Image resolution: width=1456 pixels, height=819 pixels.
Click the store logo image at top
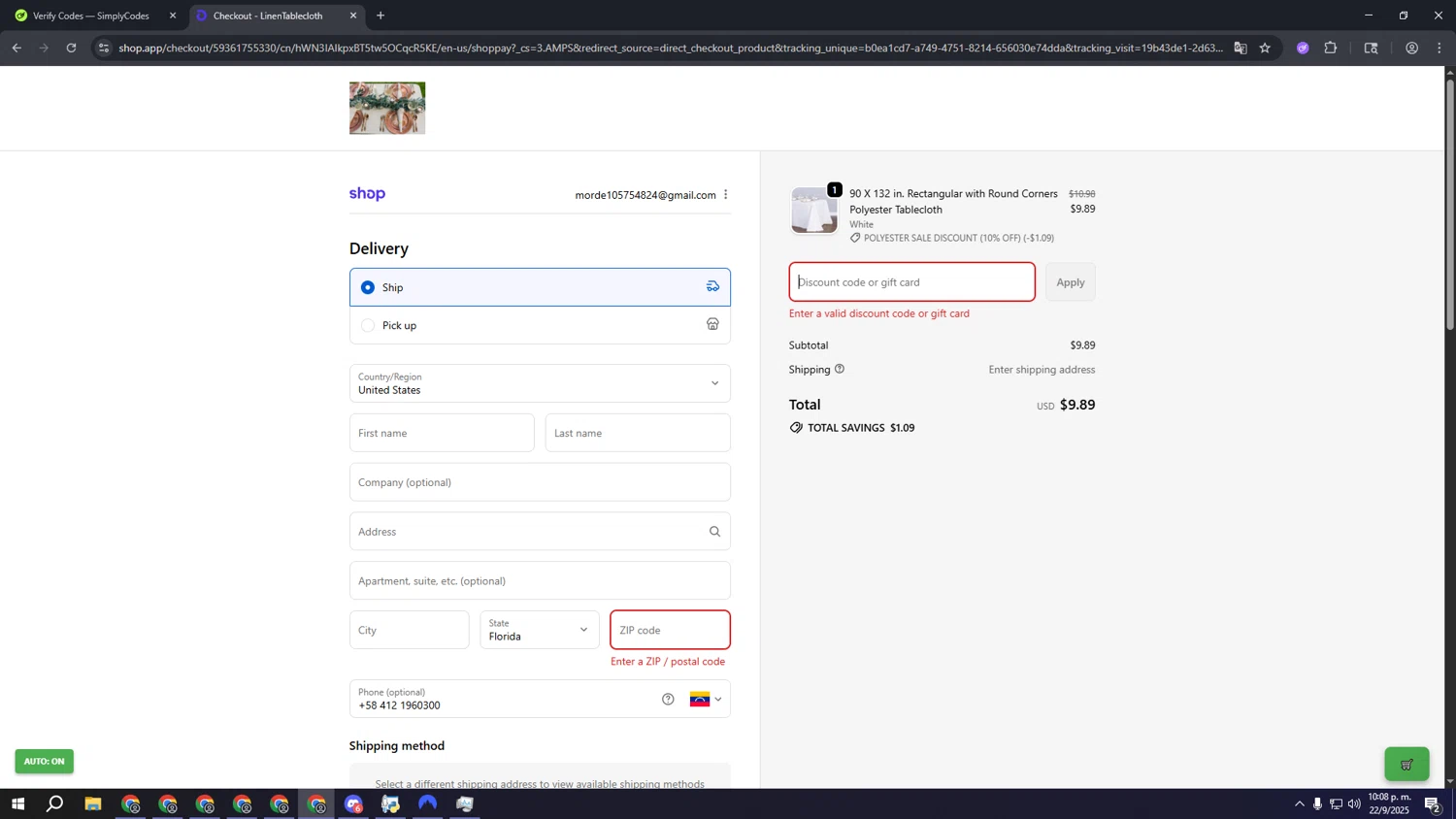coord(387,108)
